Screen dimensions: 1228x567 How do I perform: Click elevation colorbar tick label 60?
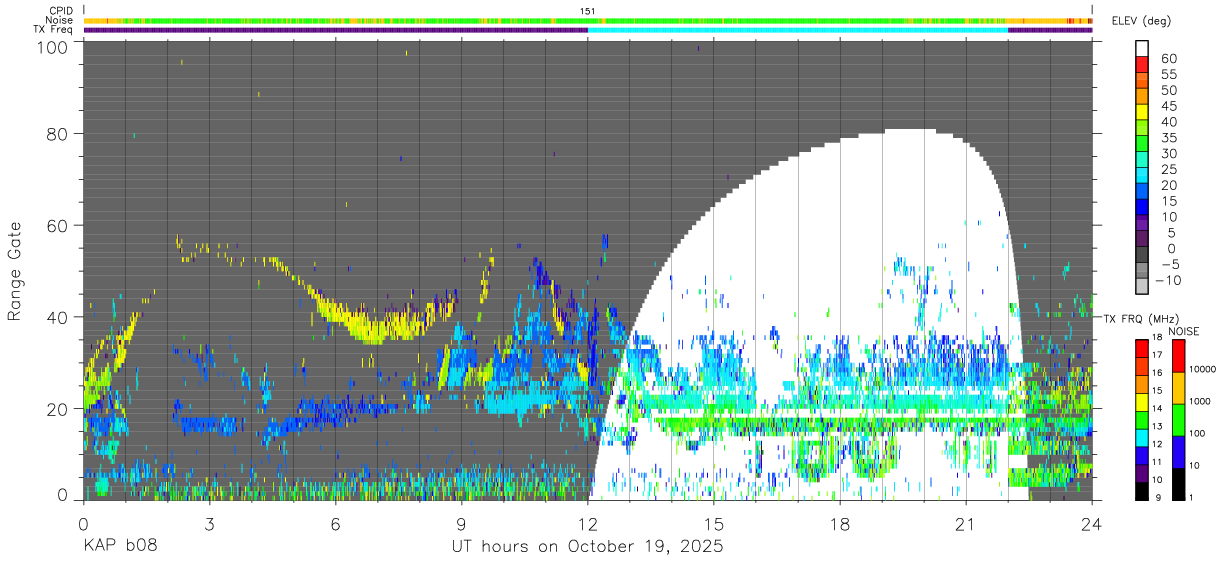pyautogui.click(x=1167, y=57)
